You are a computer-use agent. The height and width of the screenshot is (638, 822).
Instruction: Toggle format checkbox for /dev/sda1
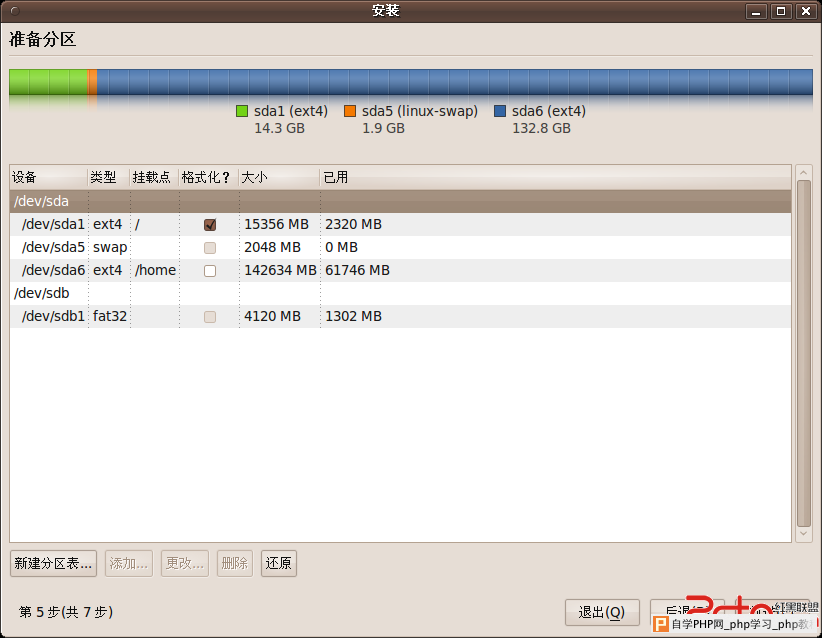click(210, 225)
